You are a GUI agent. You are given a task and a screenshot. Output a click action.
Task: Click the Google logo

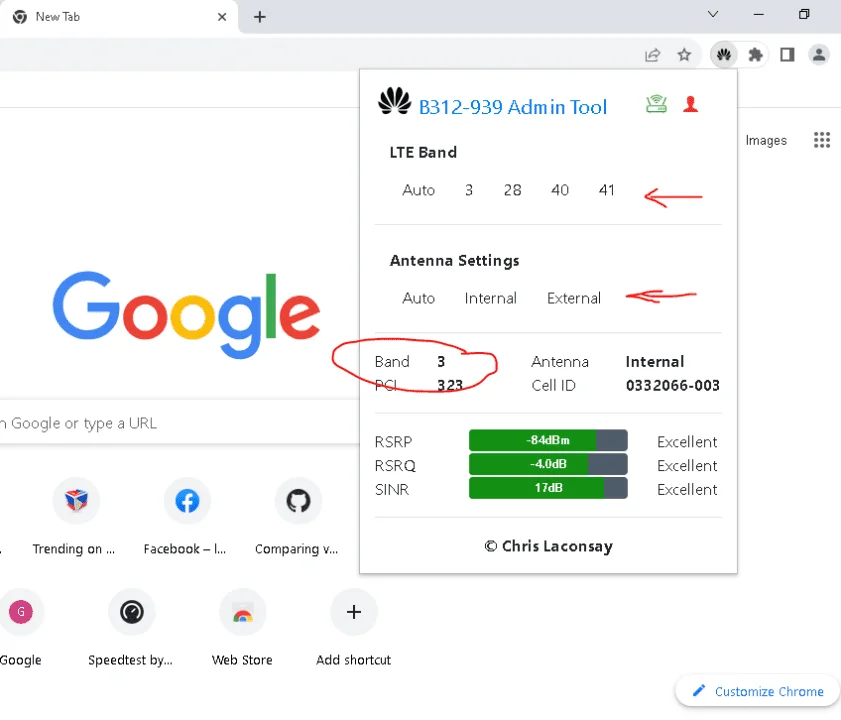tap(186, 313)
